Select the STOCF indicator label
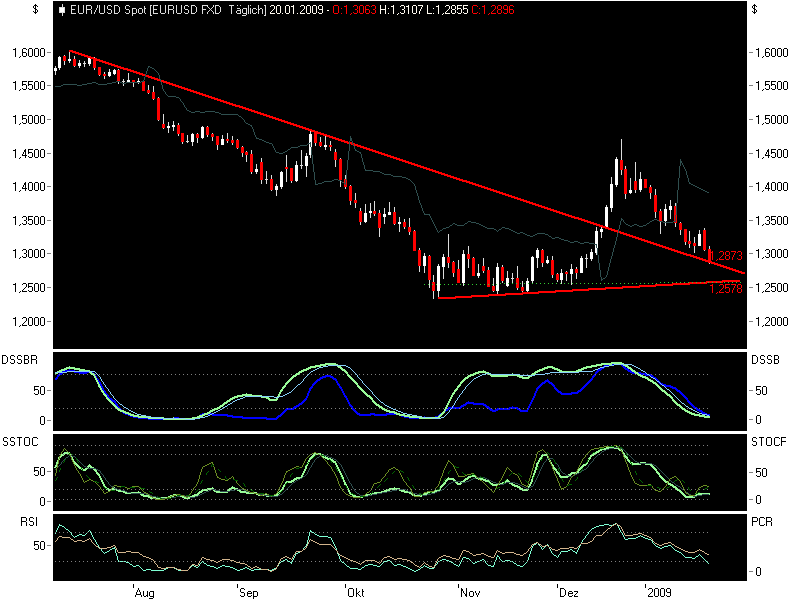The width and height of the screenshot is (800, 600). (769, 442)
